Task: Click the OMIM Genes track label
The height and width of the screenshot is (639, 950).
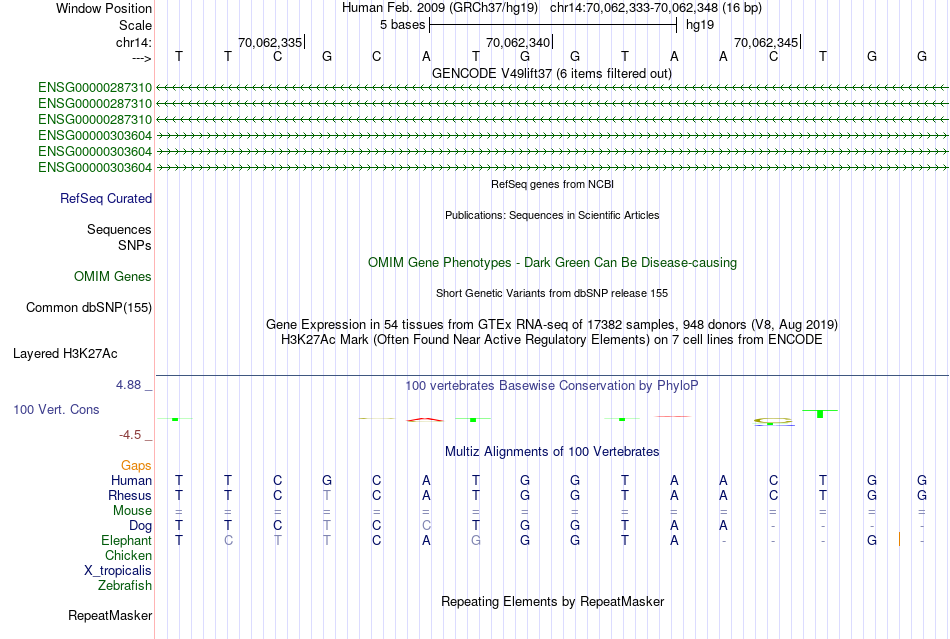Action: point(113,277)
